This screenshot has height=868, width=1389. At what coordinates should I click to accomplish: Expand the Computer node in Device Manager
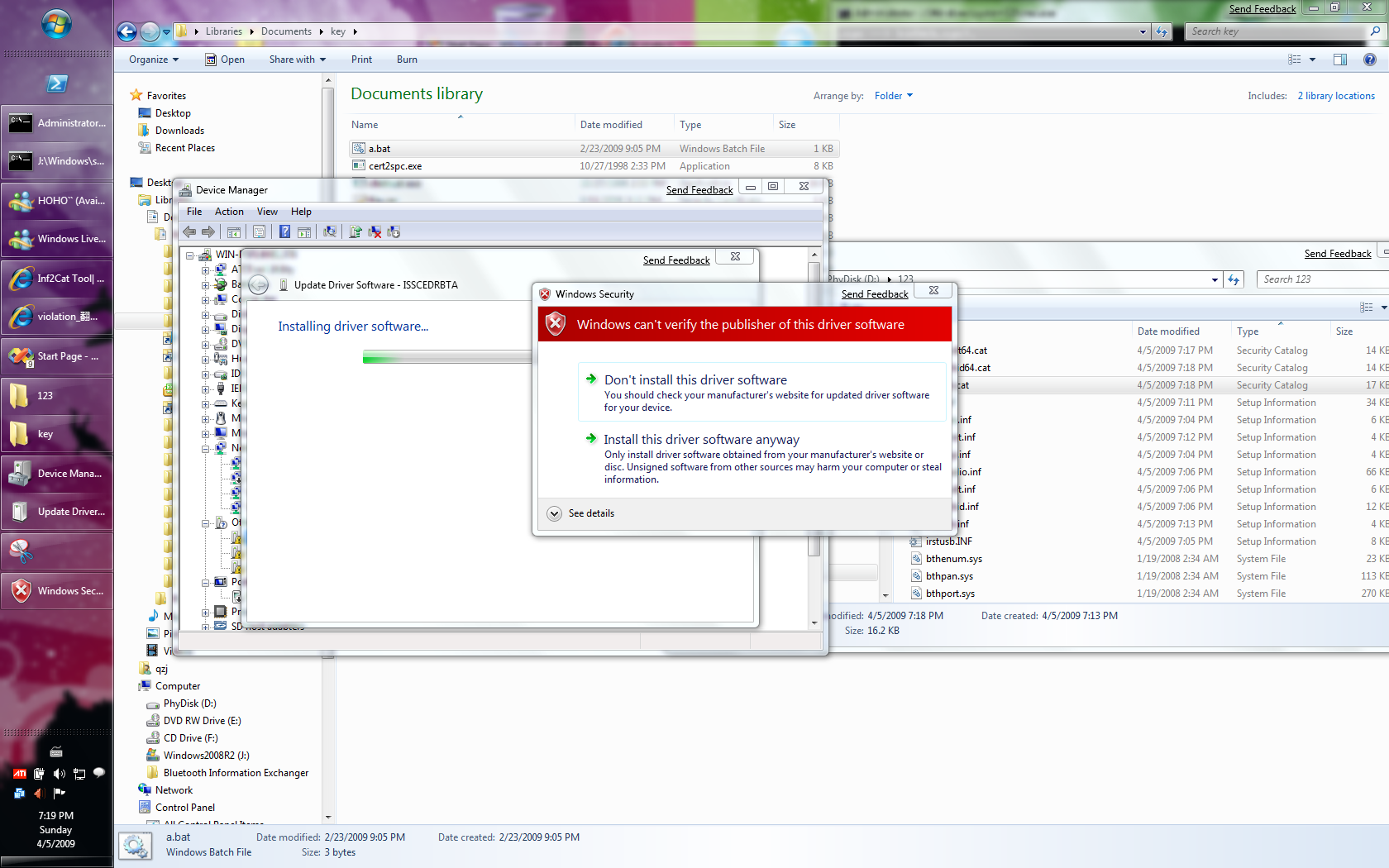click(205, 300)
